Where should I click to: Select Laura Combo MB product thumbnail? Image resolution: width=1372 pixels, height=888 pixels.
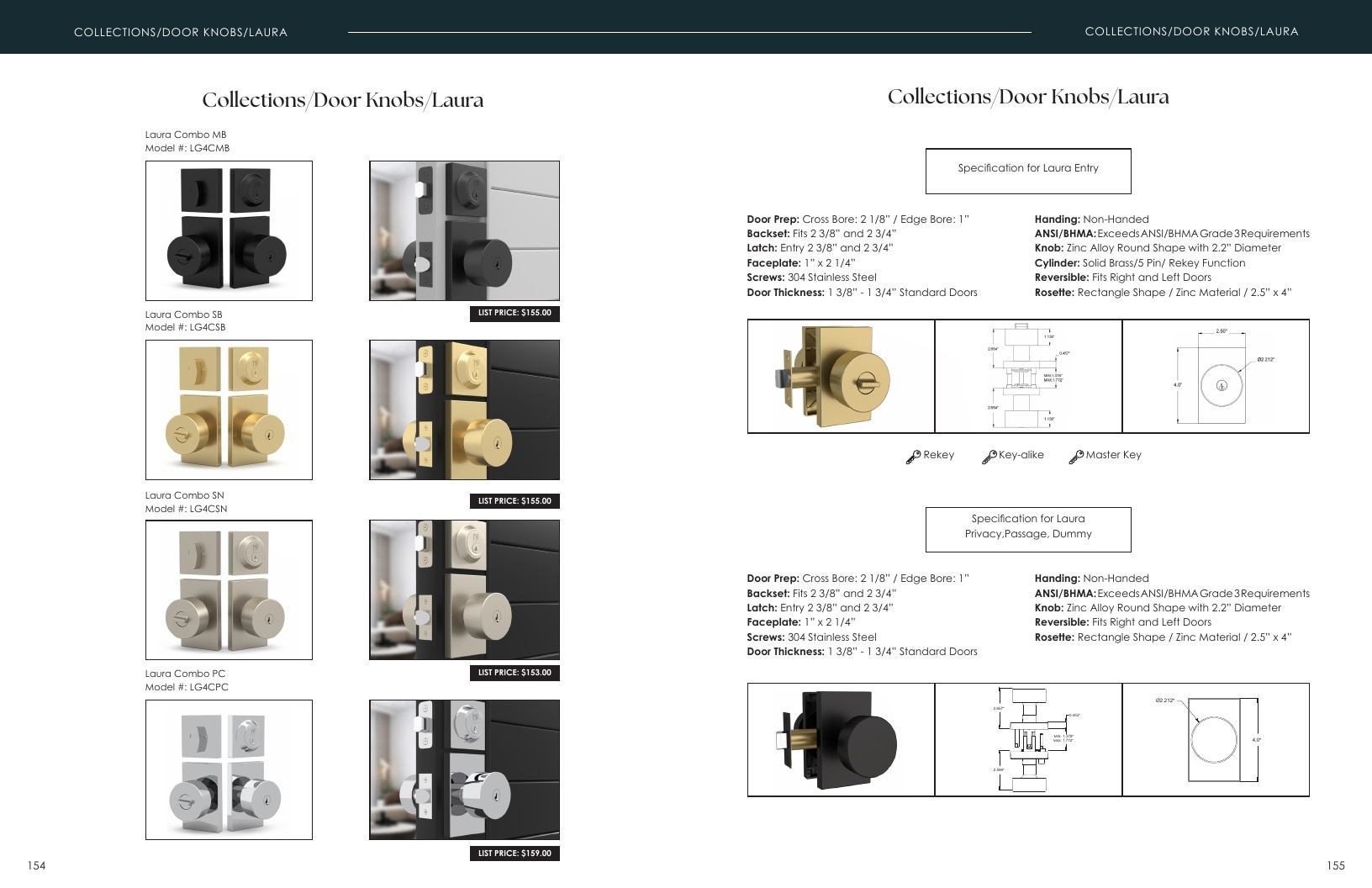click(x=229, y=230)
